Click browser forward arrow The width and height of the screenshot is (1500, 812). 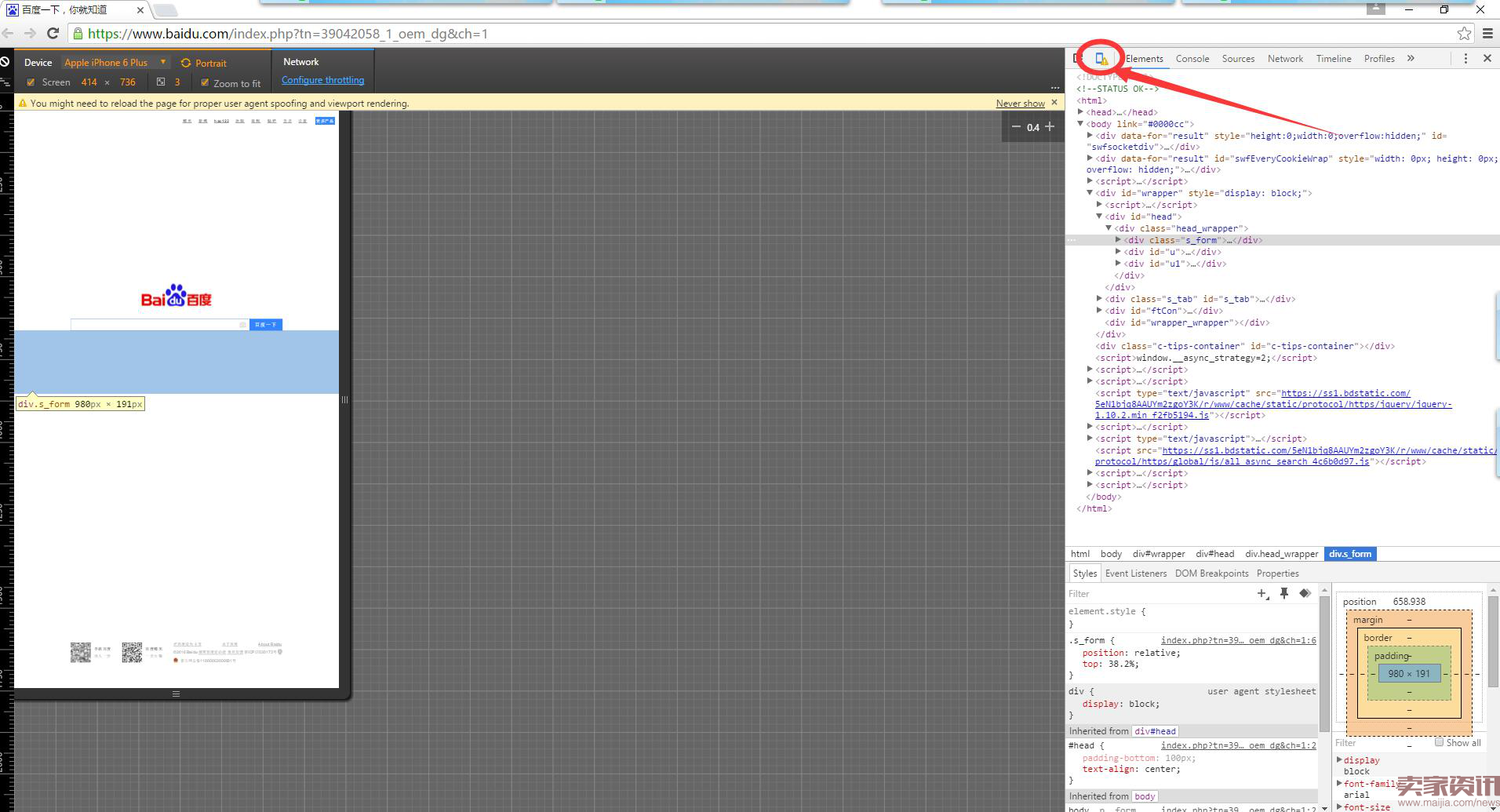click(x=30, y=33)
